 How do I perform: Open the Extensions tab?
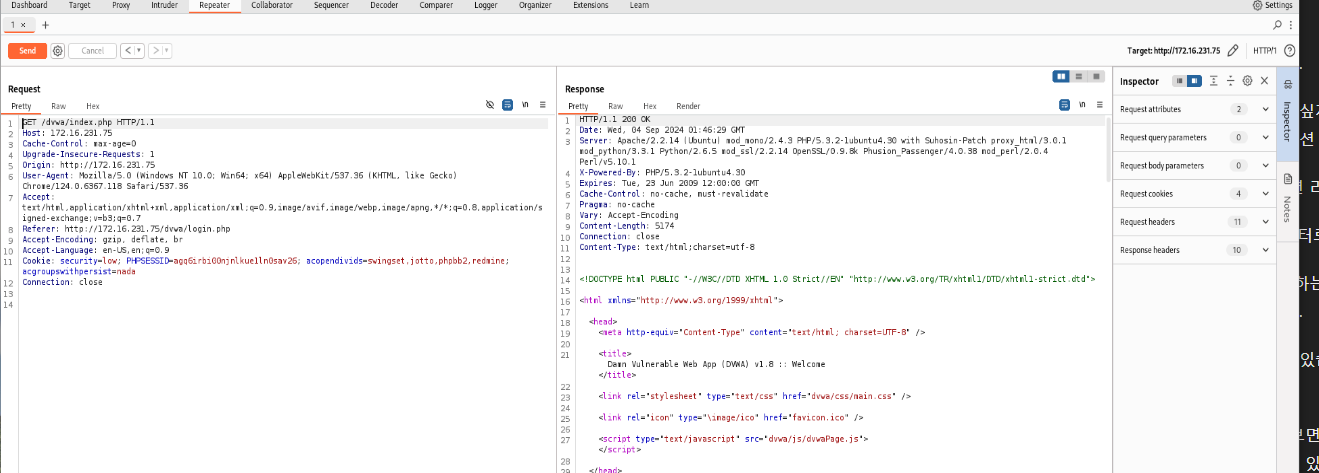(x=591, y=5)
